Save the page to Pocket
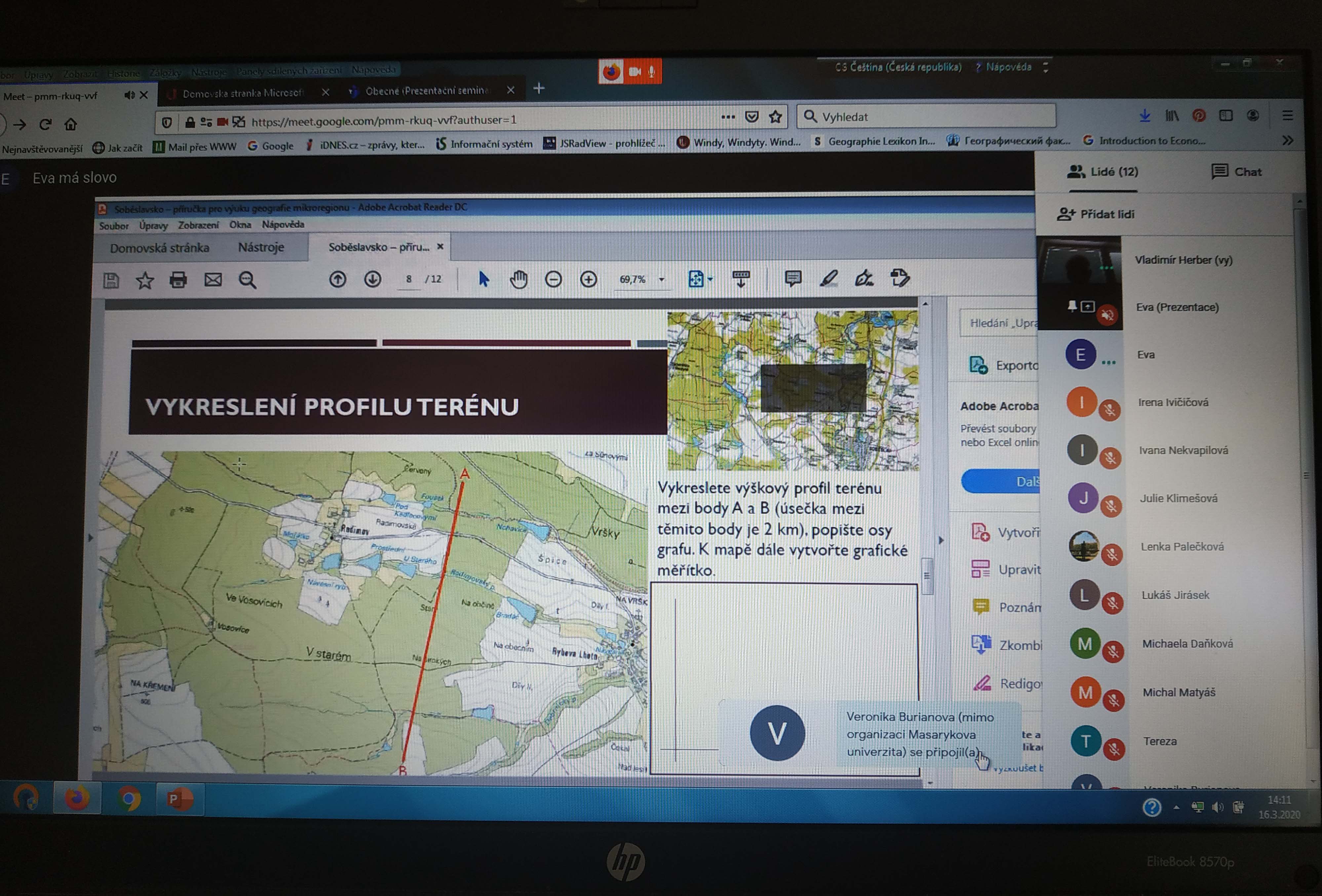 [752, 117]
